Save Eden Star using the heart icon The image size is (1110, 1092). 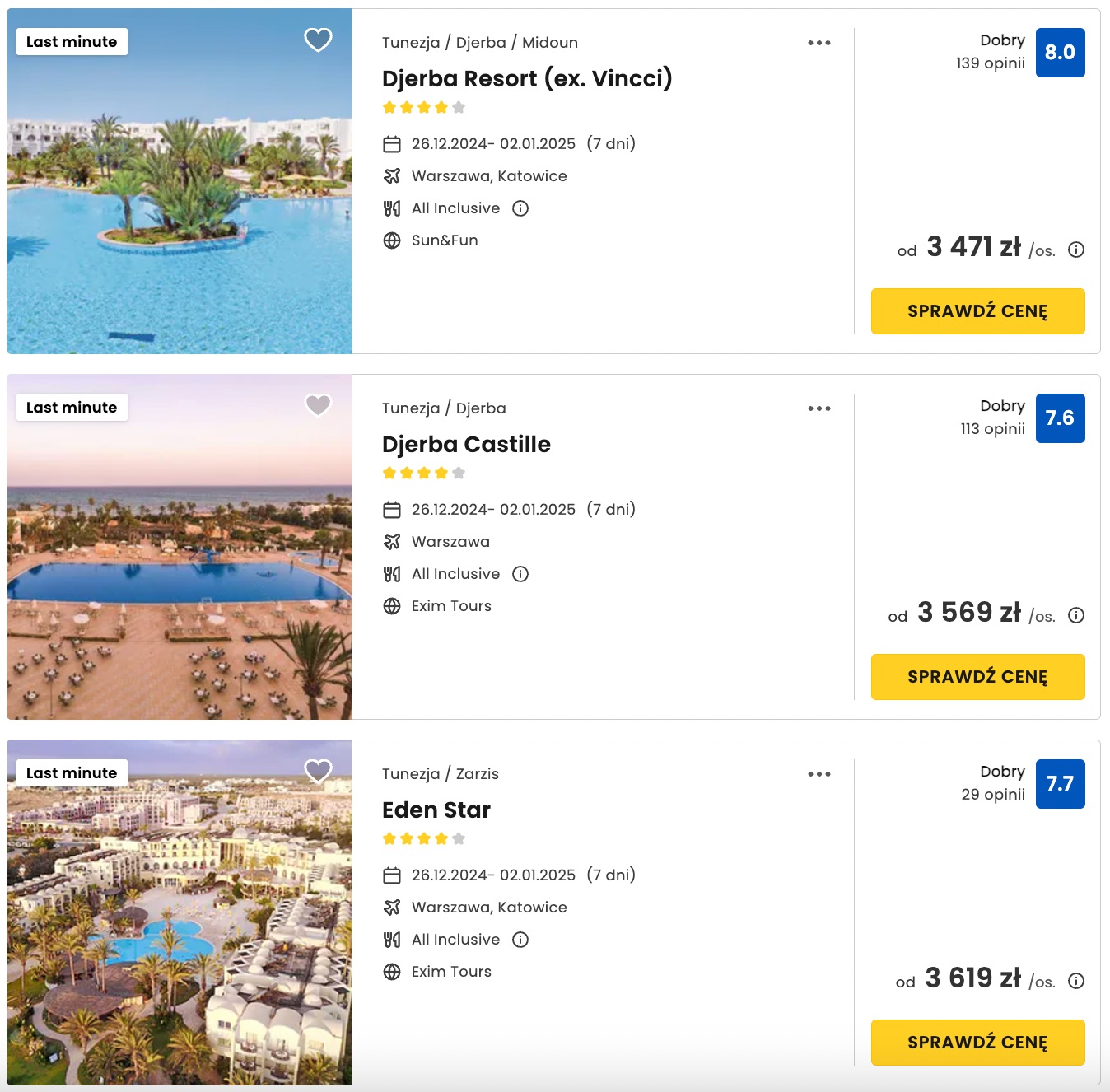pyautogui.click(x=318, y=771)
